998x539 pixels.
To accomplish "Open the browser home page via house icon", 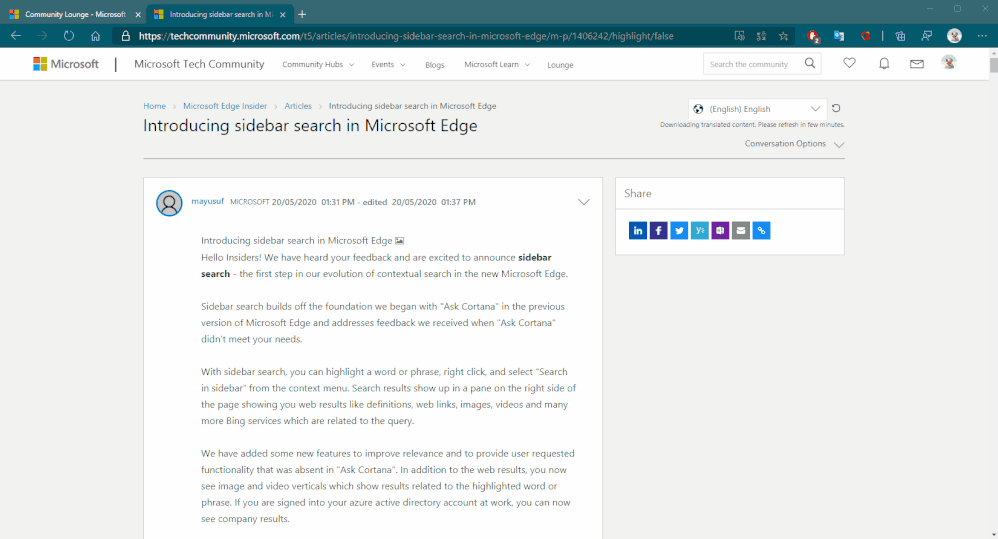I will tap(95, 36).
